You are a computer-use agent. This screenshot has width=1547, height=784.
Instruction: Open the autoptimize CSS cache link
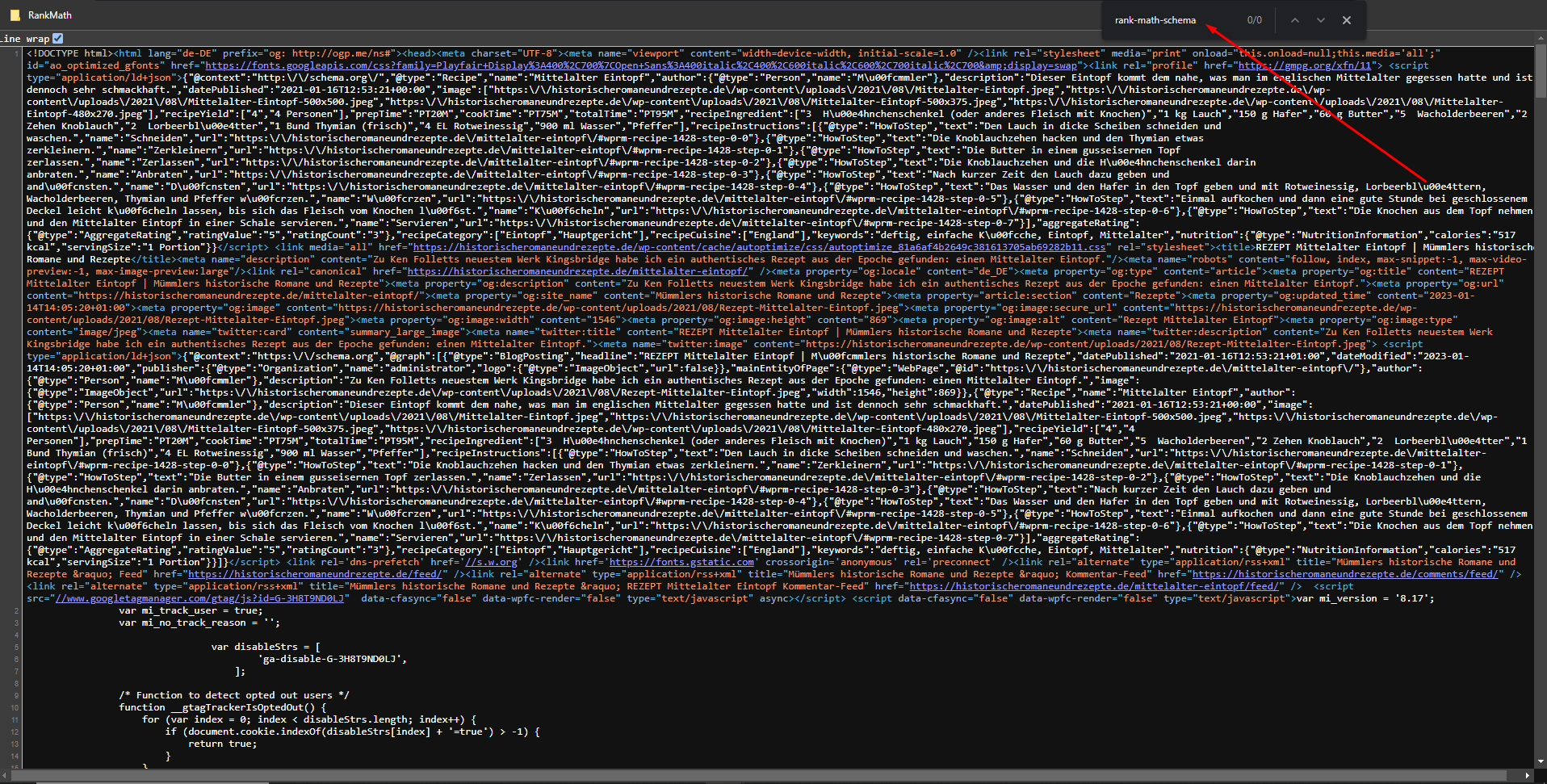[759, 247]
